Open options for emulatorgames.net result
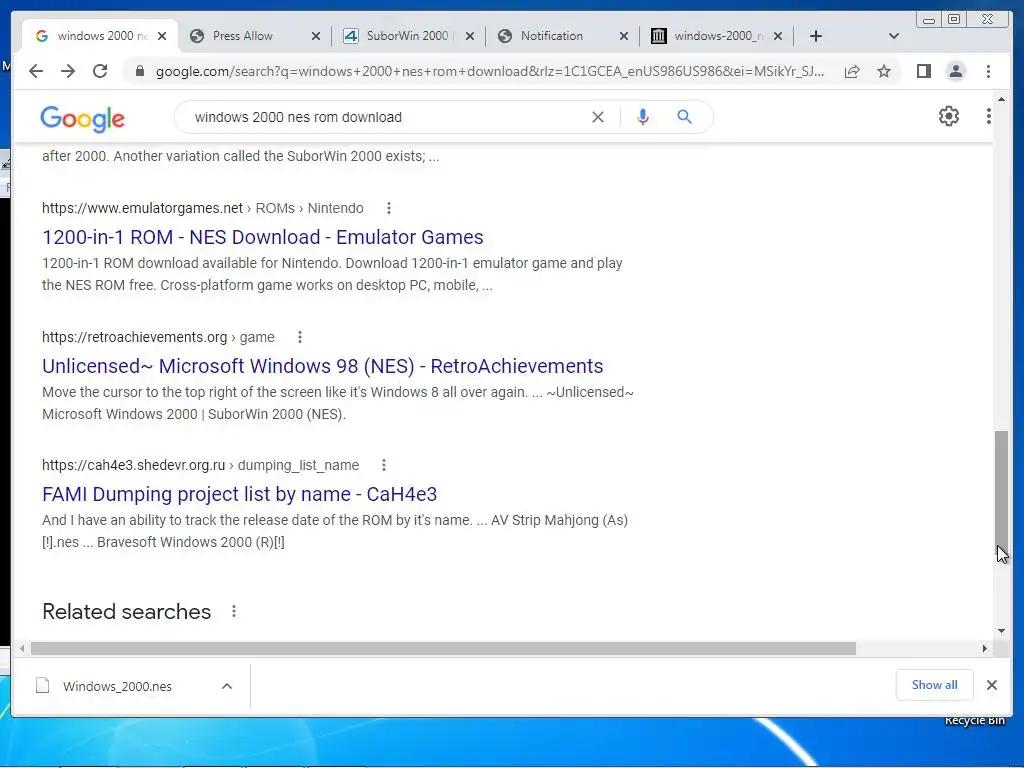Viewport: 1024px width, 768px height. point(389,208)
